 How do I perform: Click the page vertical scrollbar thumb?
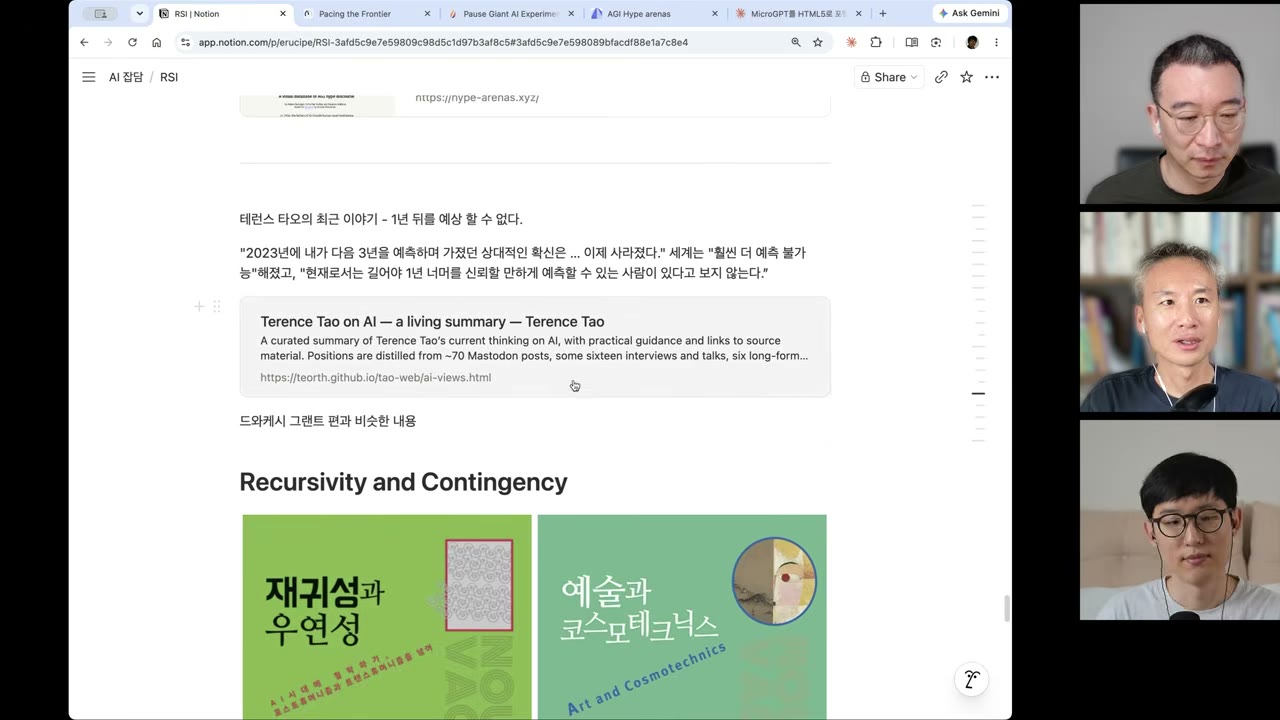(x=1006, y=608)
